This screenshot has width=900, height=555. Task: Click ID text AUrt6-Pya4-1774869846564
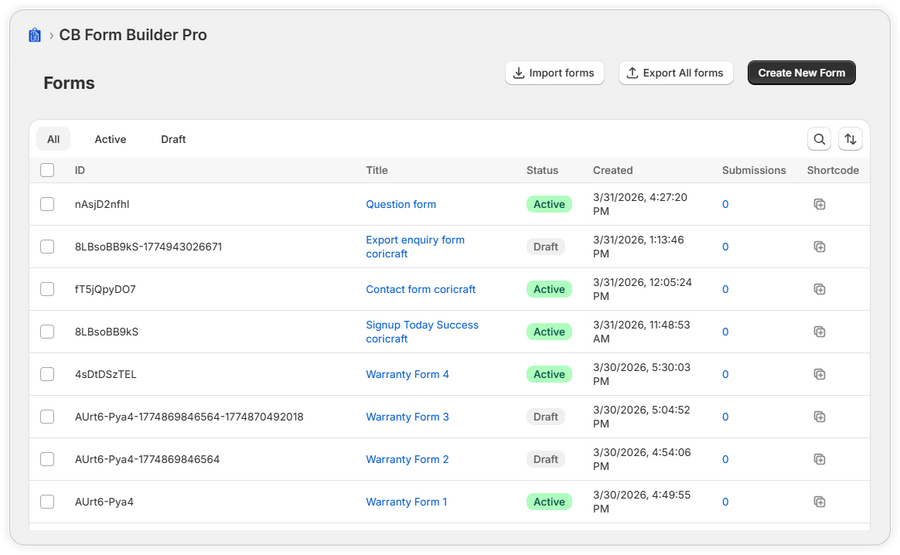(x=148, y=459)
